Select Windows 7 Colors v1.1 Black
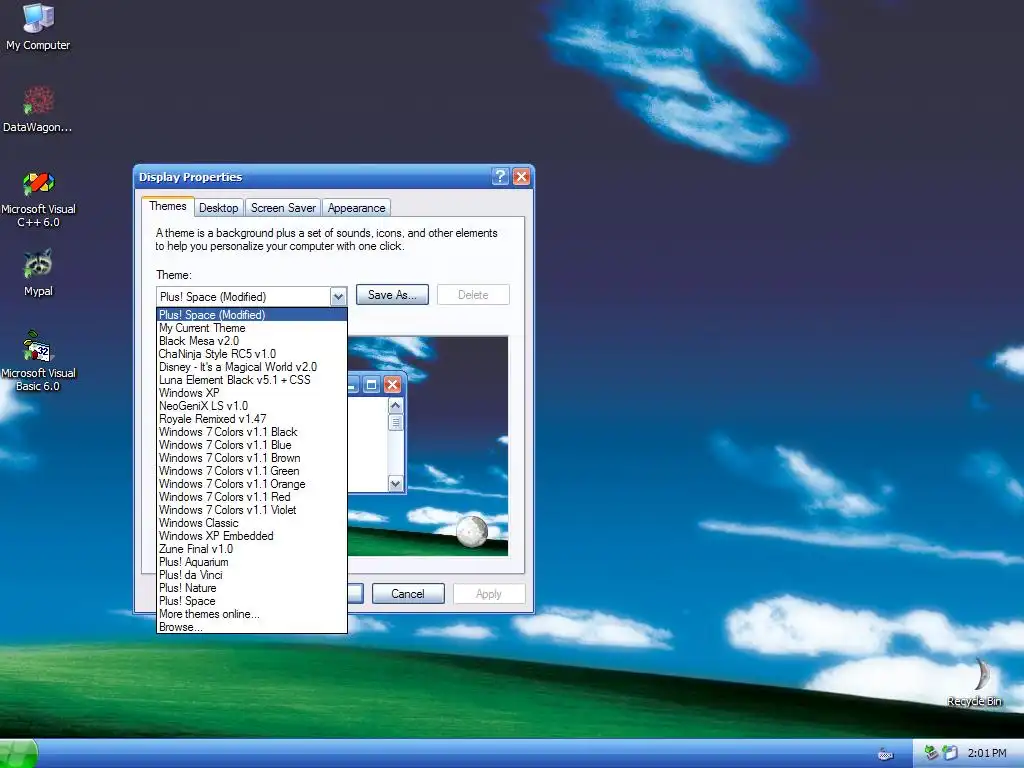This screenshot has height=768, width=1024. tap(251, 432)
